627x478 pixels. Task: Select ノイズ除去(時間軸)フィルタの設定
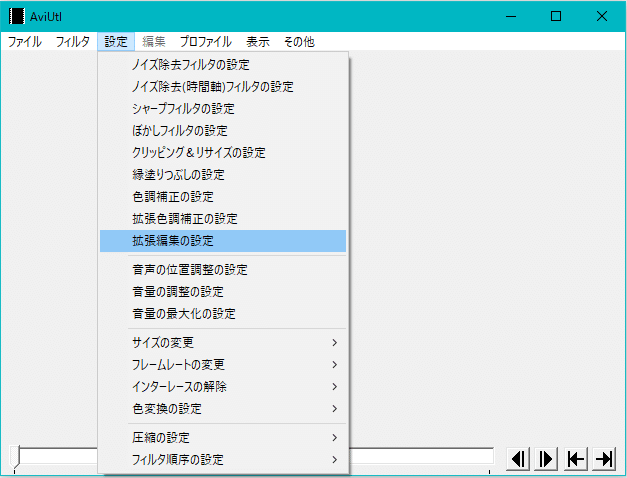tap(223, 87)
